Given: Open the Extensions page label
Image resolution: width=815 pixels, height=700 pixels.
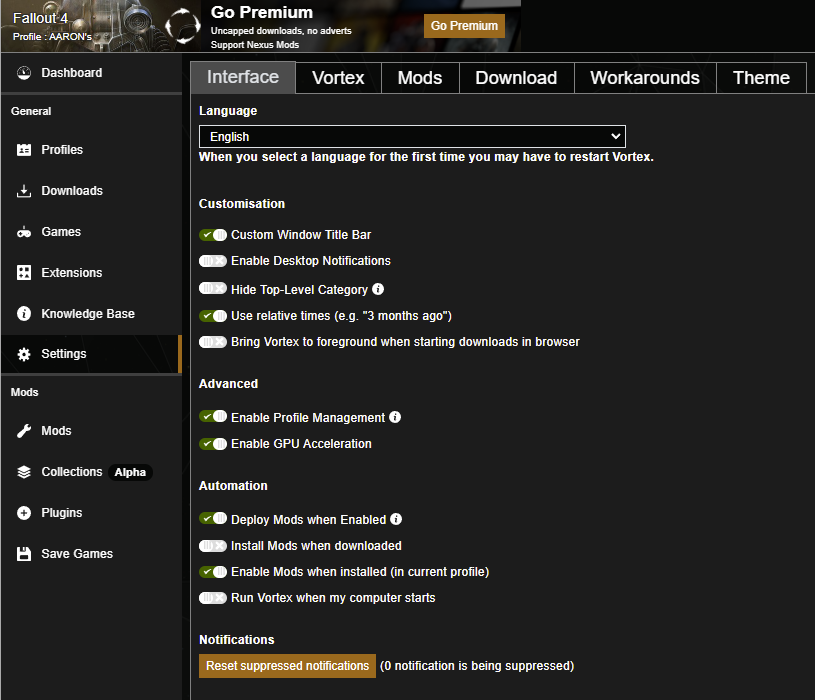Looking at the screenshot, I should (x=72, y=273).
